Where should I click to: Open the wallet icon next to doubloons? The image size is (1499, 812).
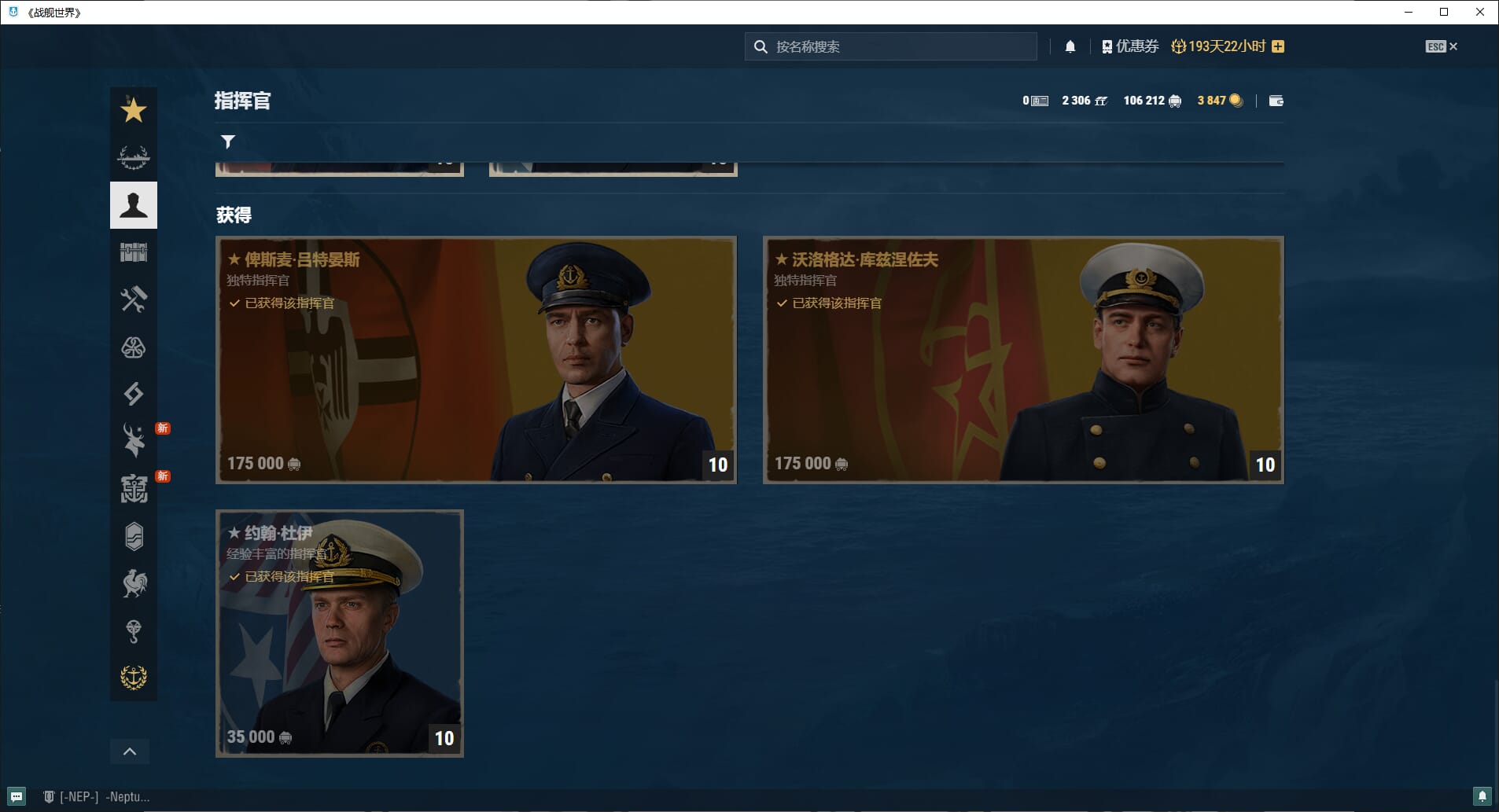[x=1276, y=101]
